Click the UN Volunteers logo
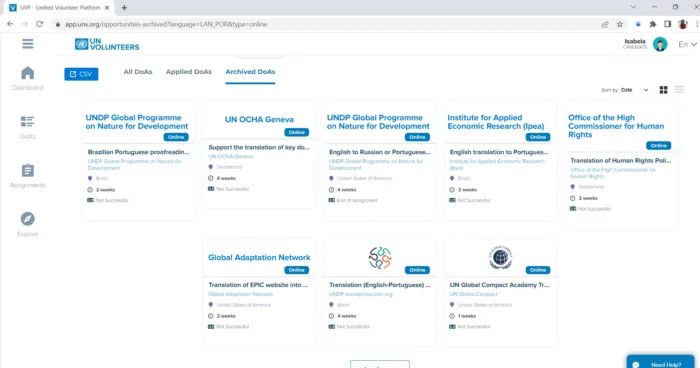 [x=107, y=44]
